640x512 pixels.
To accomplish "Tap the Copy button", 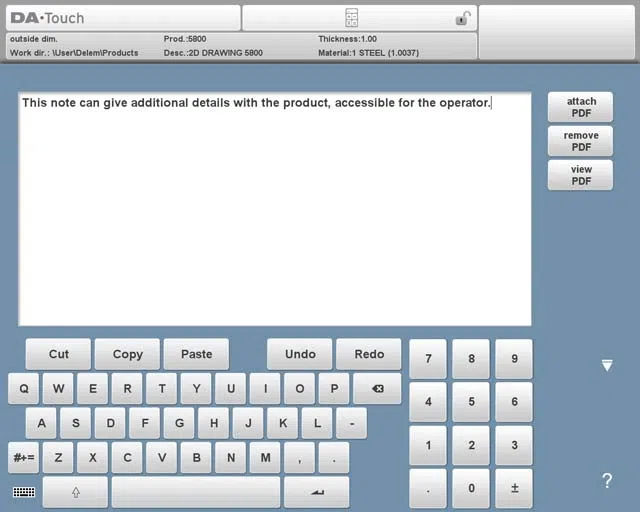I will click(127, 354).
